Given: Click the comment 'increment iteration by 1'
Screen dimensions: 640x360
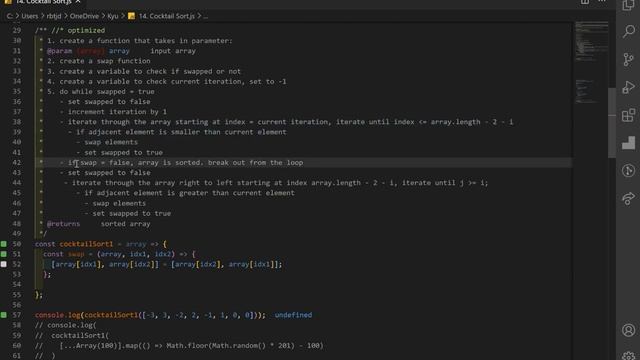Looking at the screenshot, I should pyautogui.click(x=117, y=111).
